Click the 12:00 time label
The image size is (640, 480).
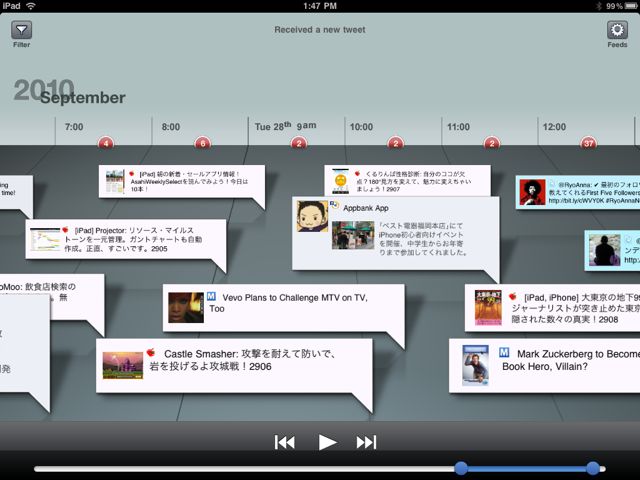[554, 127]
